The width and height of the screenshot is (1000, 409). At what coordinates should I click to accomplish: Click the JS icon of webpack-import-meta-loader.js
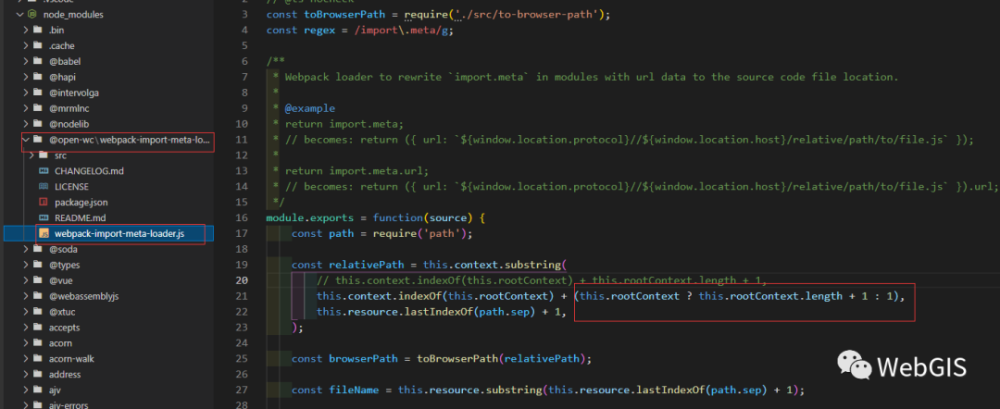[x=44, y=234]
